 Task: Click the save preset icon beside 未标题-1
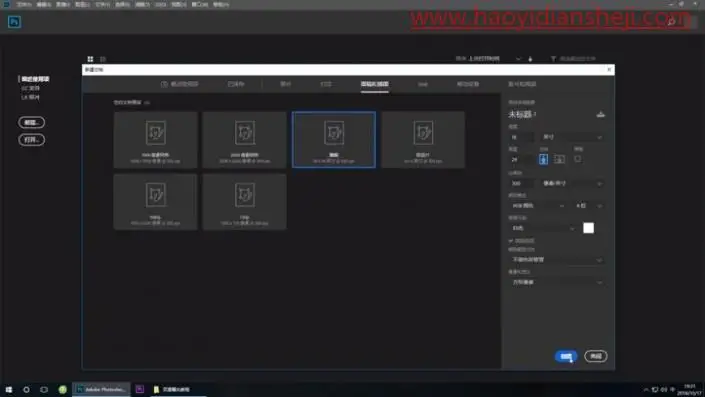[x=600, y=114]
